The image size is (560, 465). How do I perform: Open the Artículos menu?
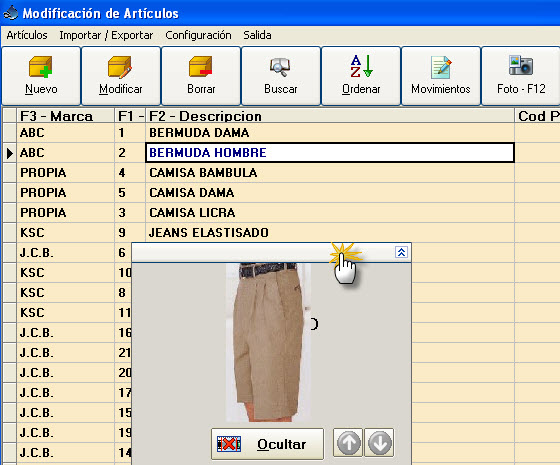point(27,35)
